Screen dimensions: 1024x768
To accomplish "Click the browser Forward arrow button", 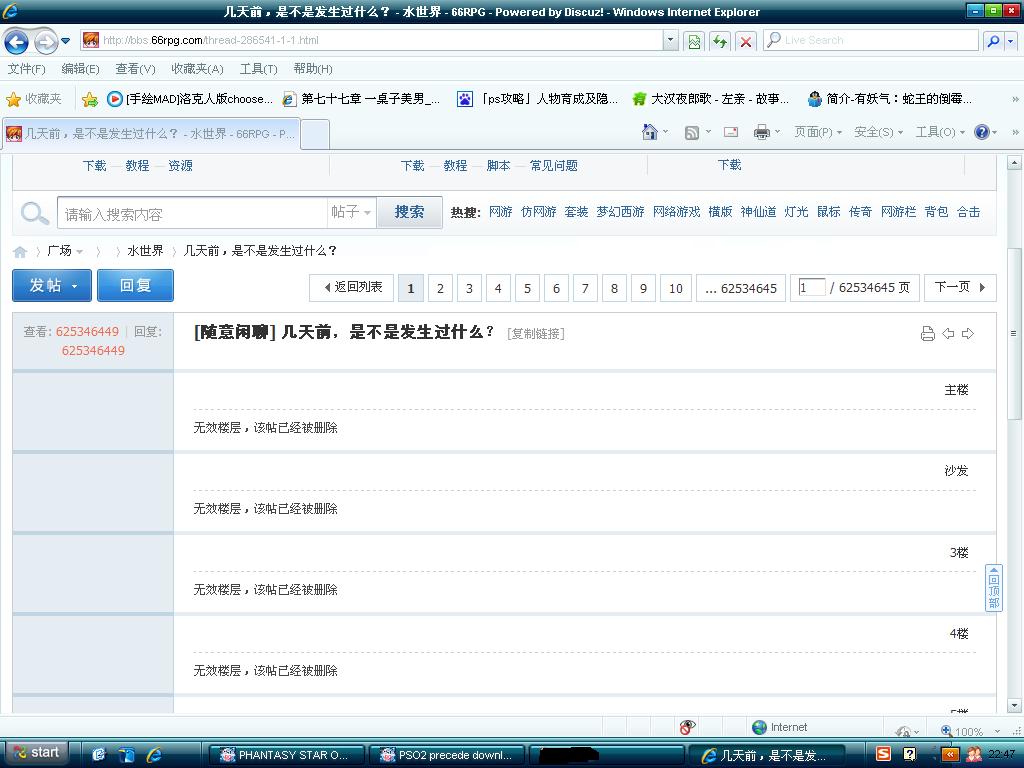I will tap(46, 42).
